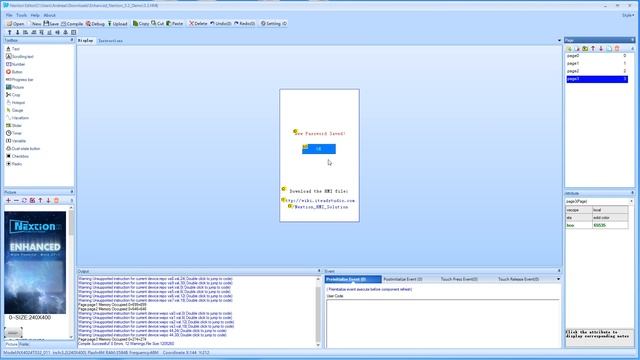
Task: Replace picture with the refresh icon
Action: (x=24, y=200)
